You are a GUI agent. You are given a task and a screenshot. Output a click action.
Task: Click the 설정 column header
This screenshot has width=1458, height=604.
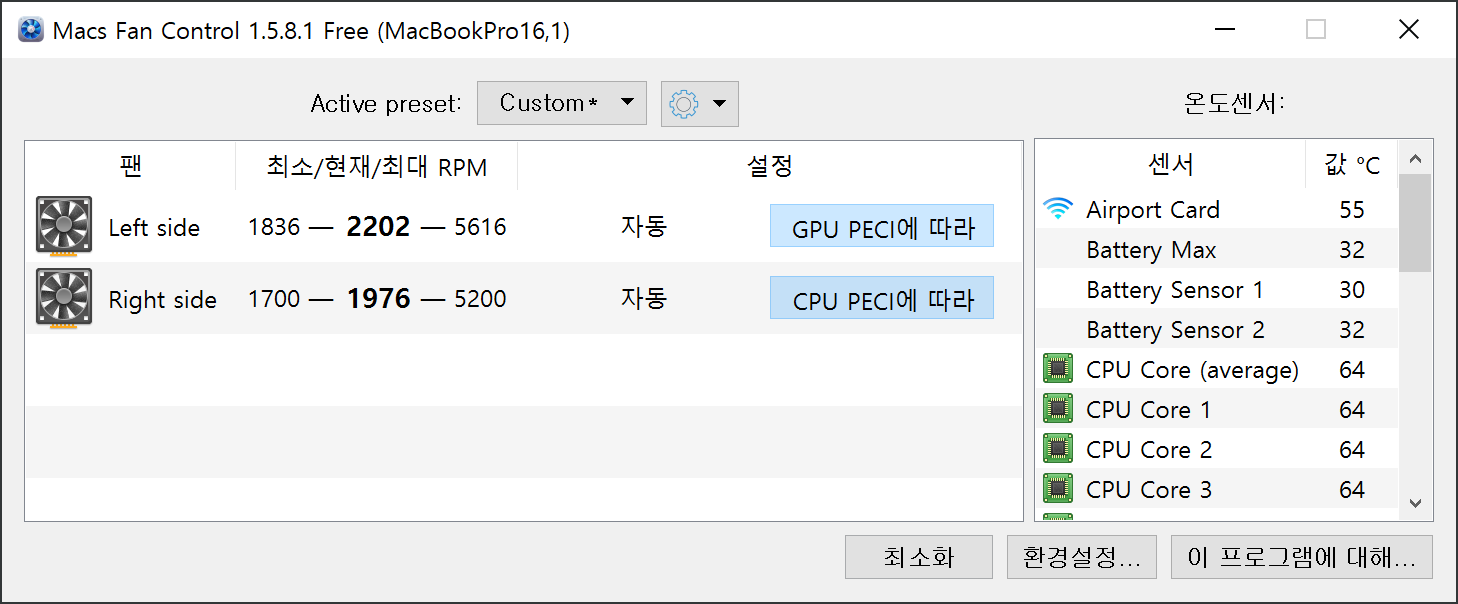[x=770, y=166]
